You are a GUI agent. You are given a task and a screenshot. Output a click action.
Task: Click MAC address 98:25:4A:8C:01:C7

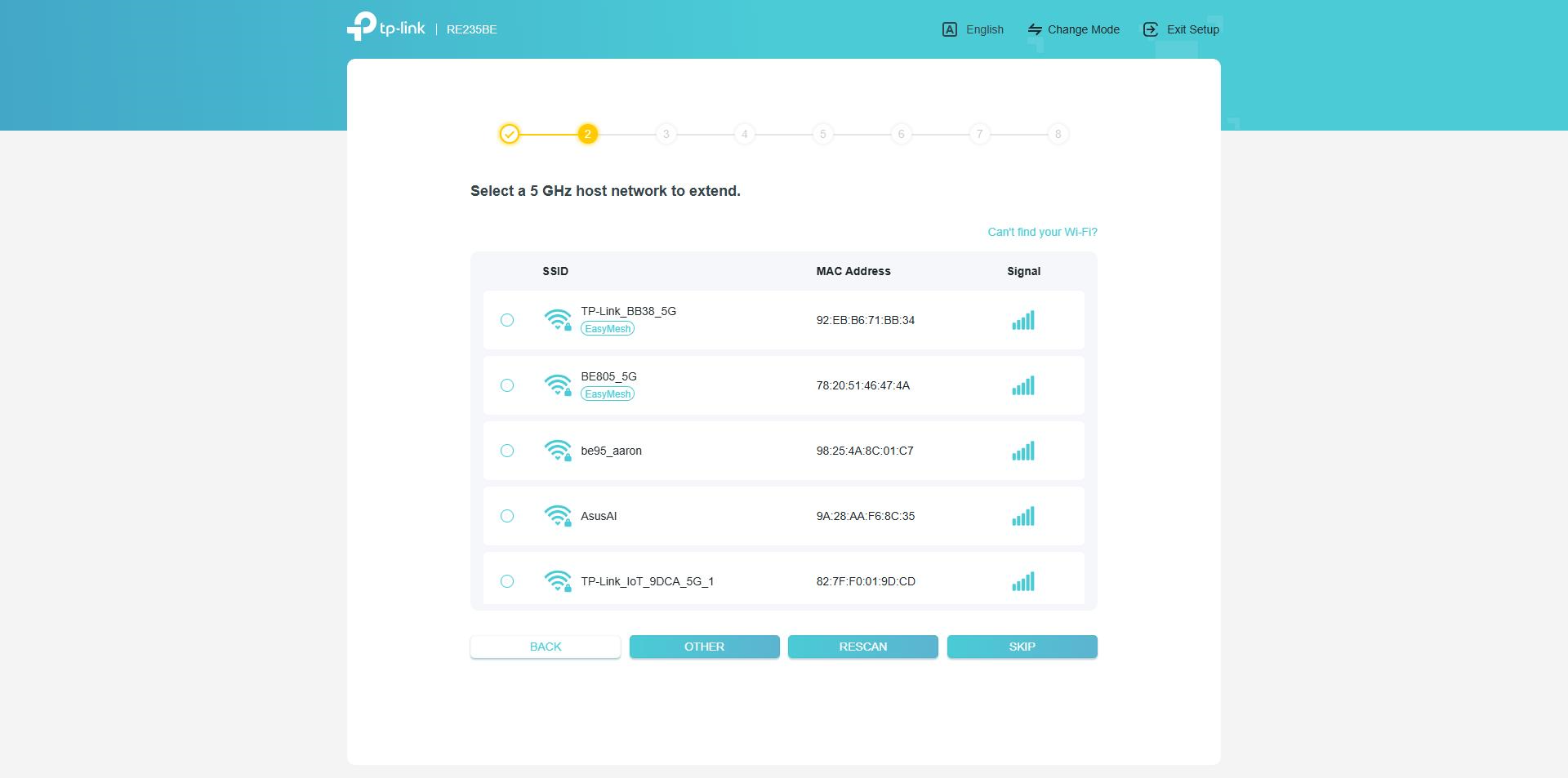coord(864,451)
